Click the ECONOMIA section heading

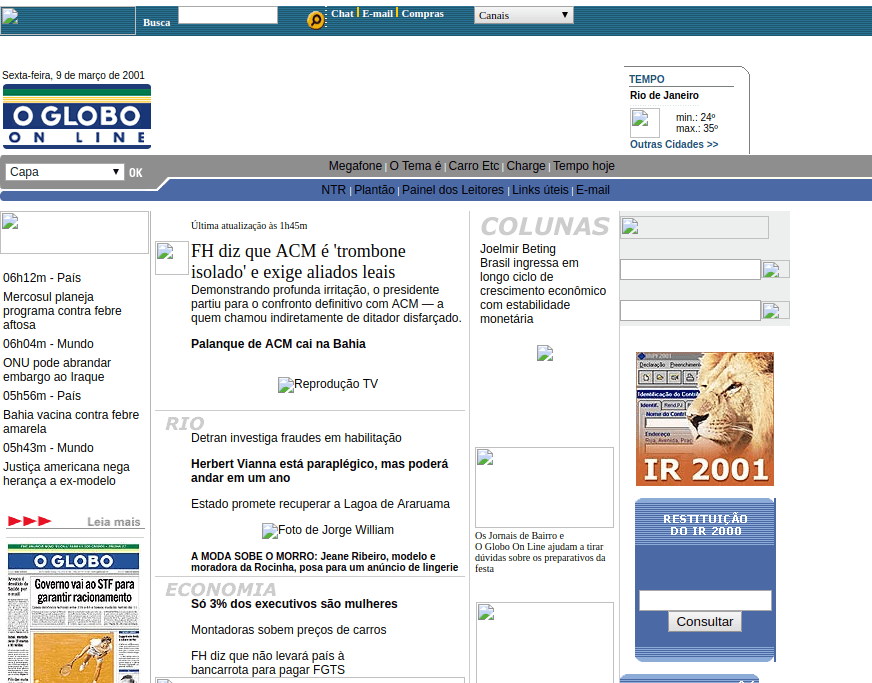(221, 589)
